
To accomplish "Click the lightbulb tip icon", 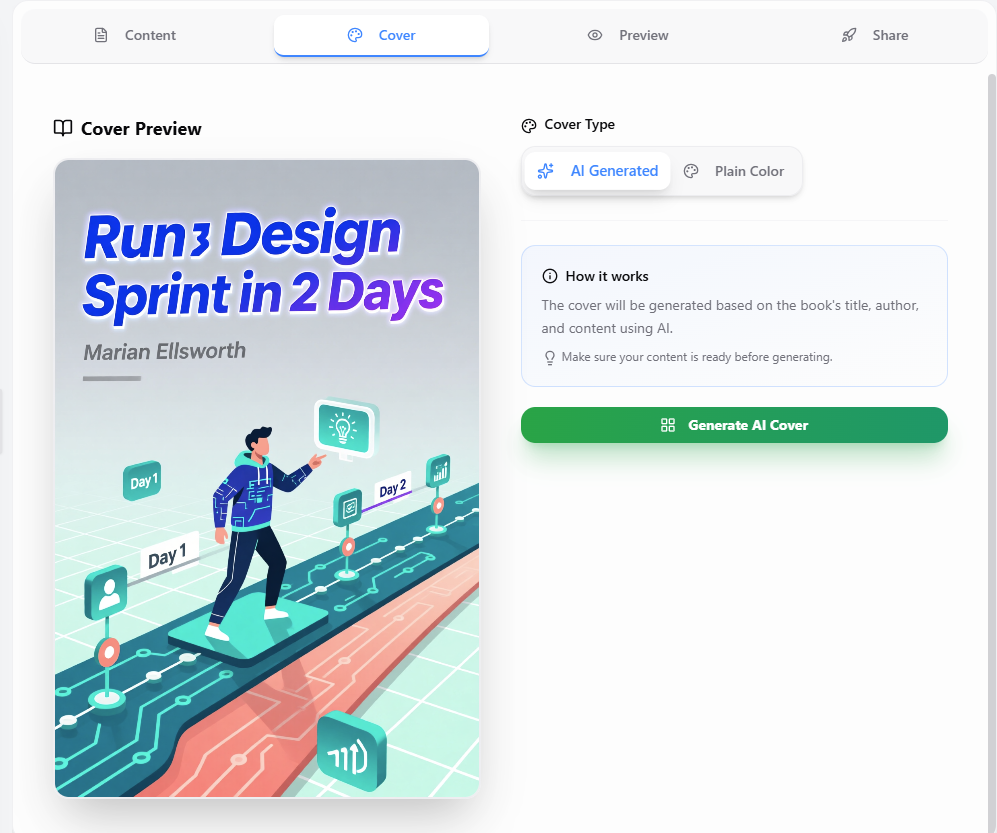I will coord(549,357).
